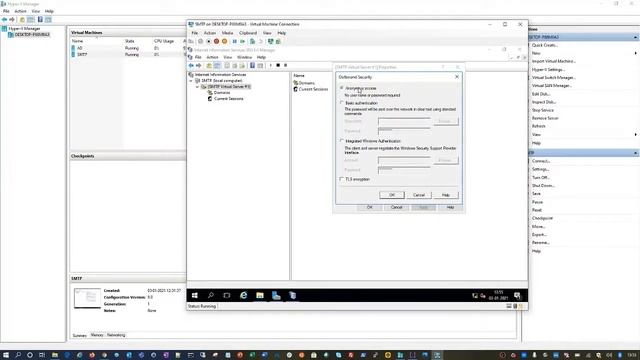The height and width of the screenshot is (360, 640).
Task: Open Domains in the IIS Name list
Action: (x=307, y=83)
